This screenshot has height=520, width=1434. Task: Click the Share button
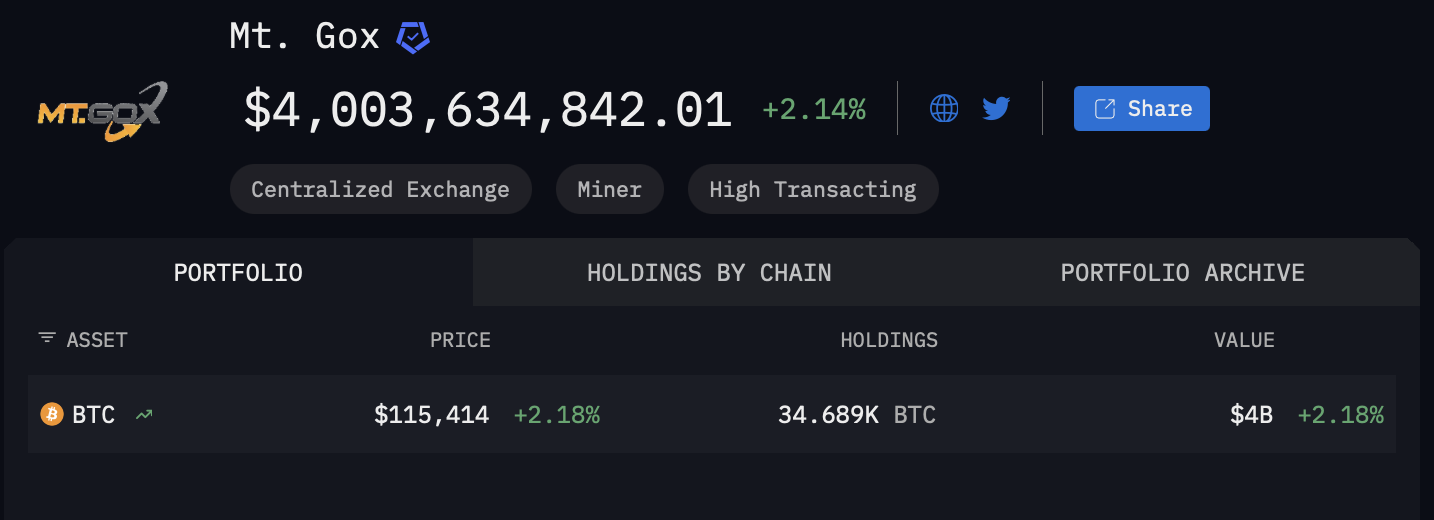(x=1141, y=108)
